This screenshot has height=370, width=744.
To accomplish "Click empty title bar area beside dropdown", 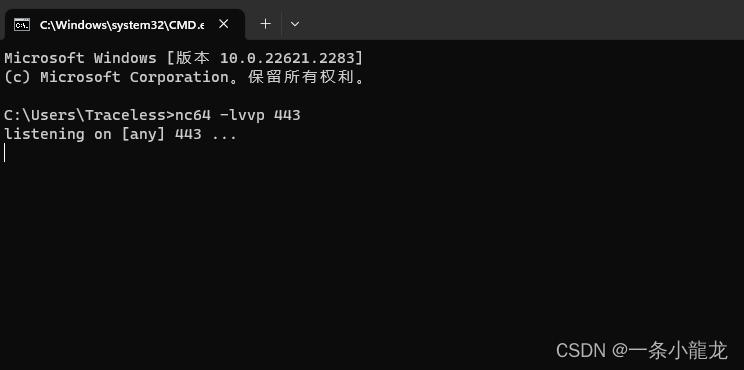I will point(522,20).
